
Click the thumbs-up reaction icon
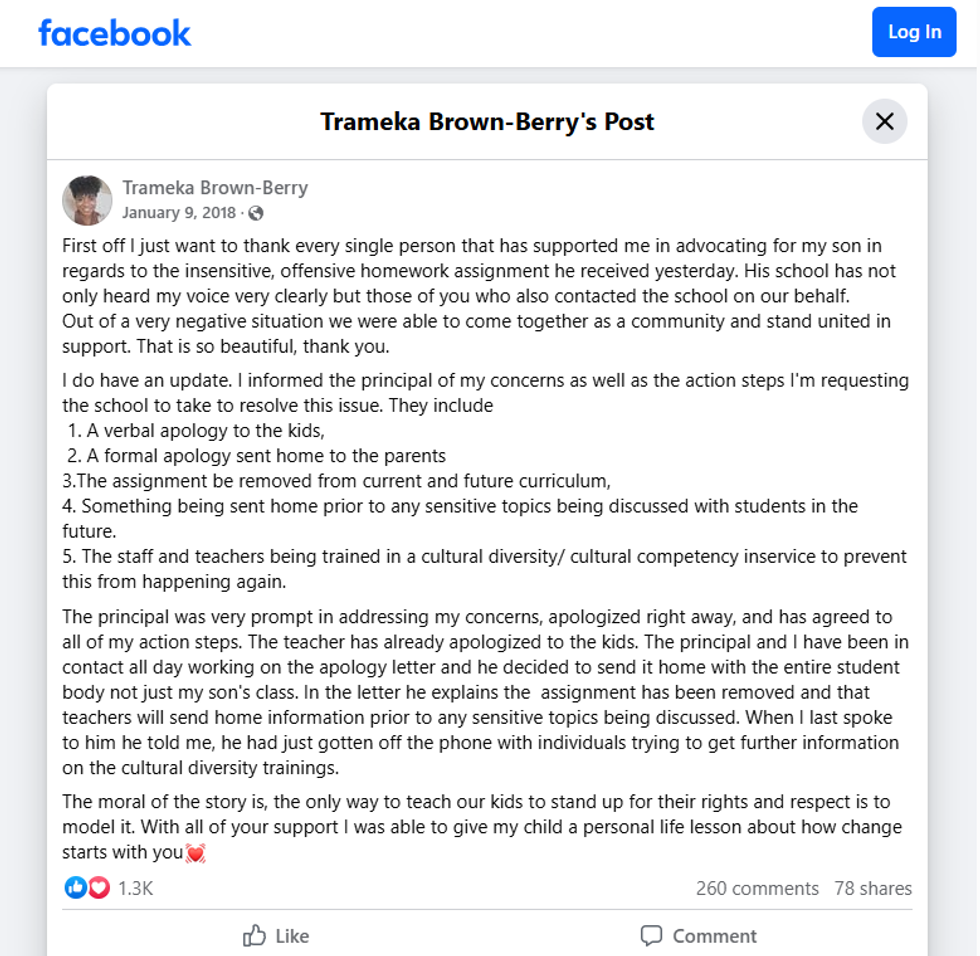click(75, 886)
